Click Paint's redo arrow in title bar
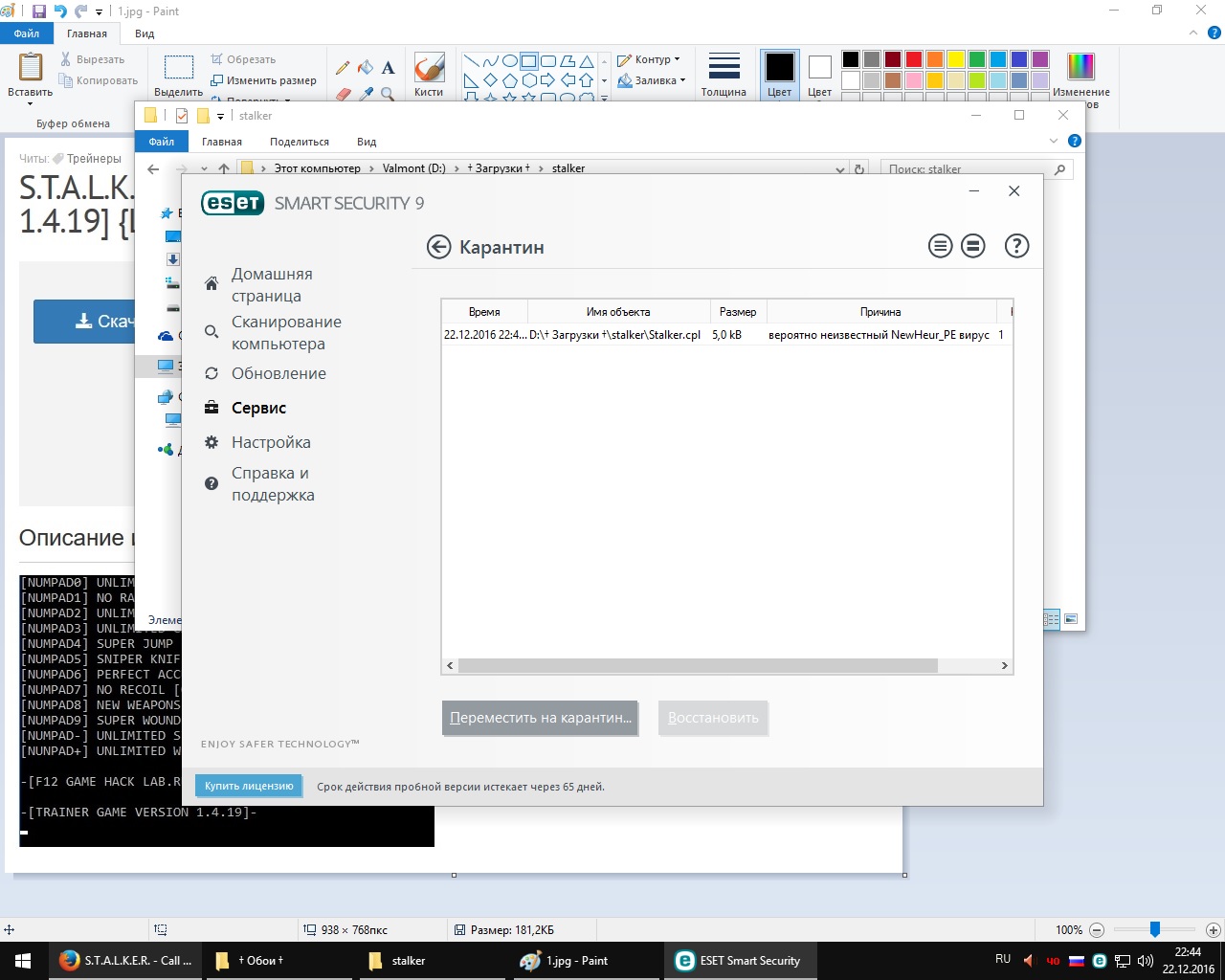The width and height of the screenshot is (1225, 980). [x=81, y=11]
